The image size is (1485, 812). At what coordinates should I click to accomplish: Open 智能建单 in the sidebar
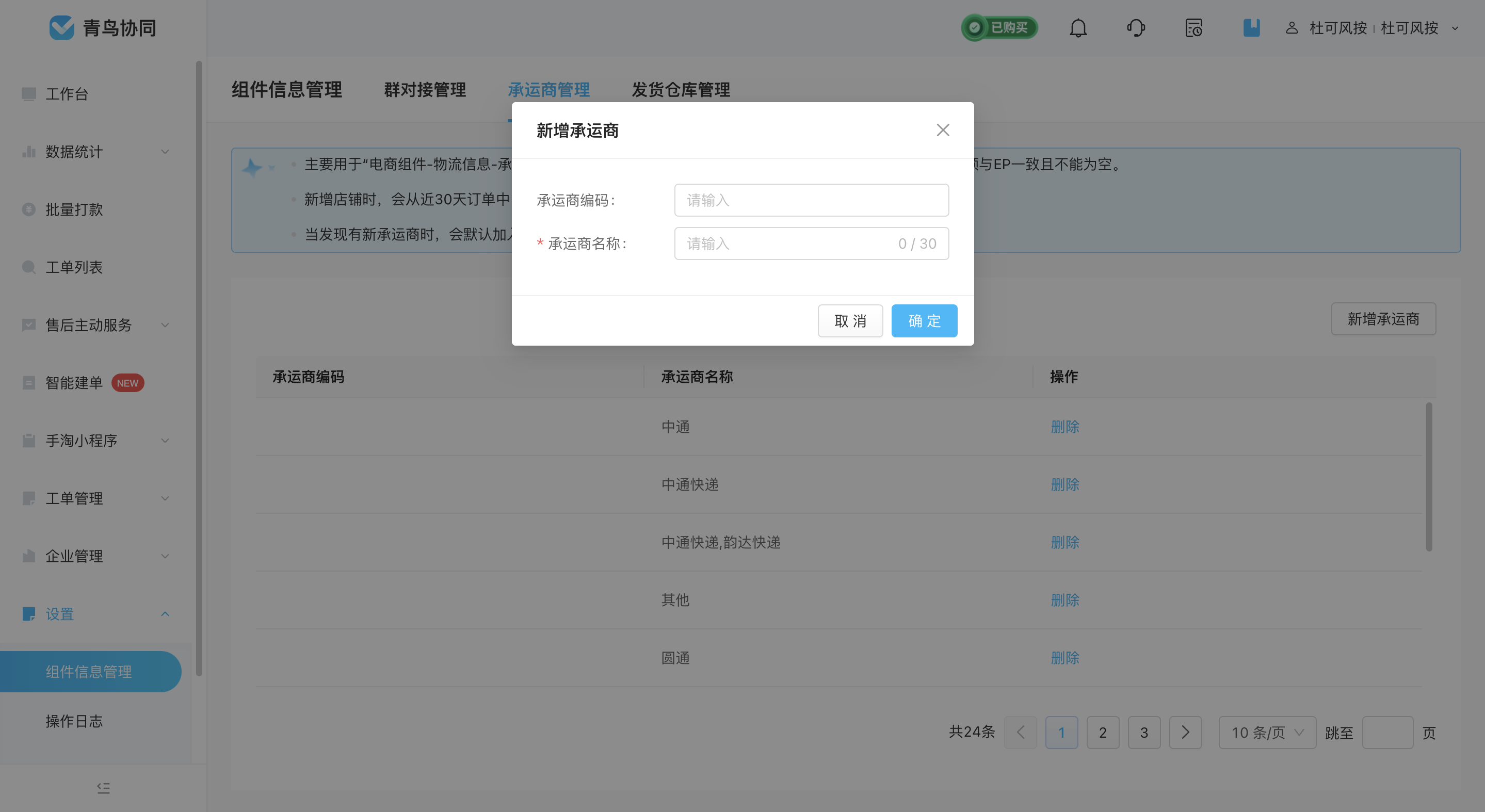click(x=74, y=383)
